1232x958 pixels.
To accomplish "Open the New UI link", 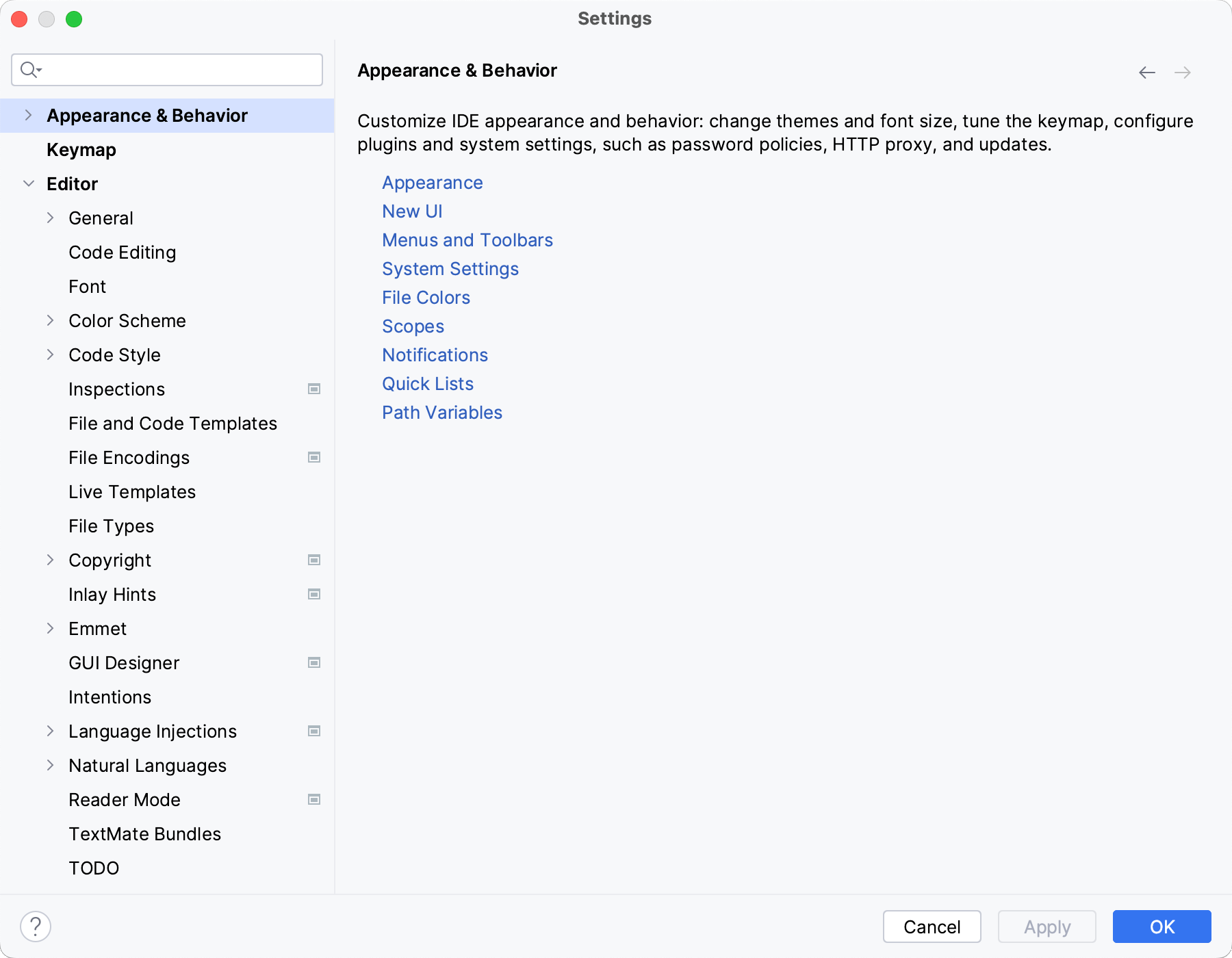I will click(412, 211).
